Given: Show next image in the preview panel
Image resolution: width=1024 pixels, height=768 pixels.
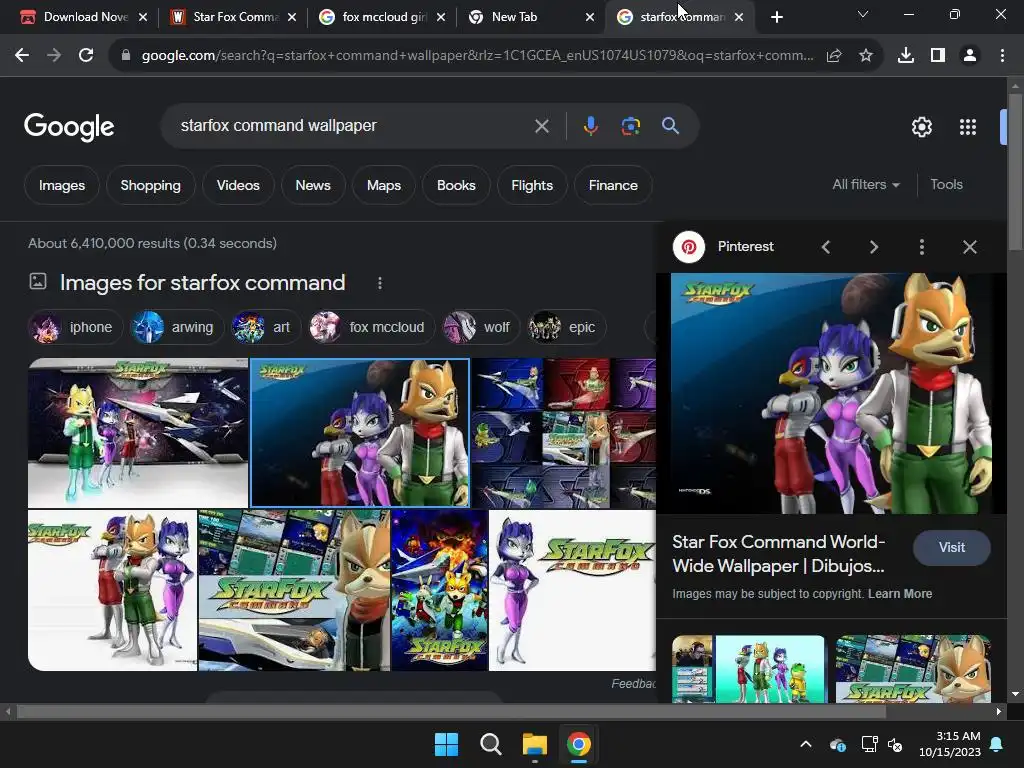Looking at the screenshot, I should [874, 247].
